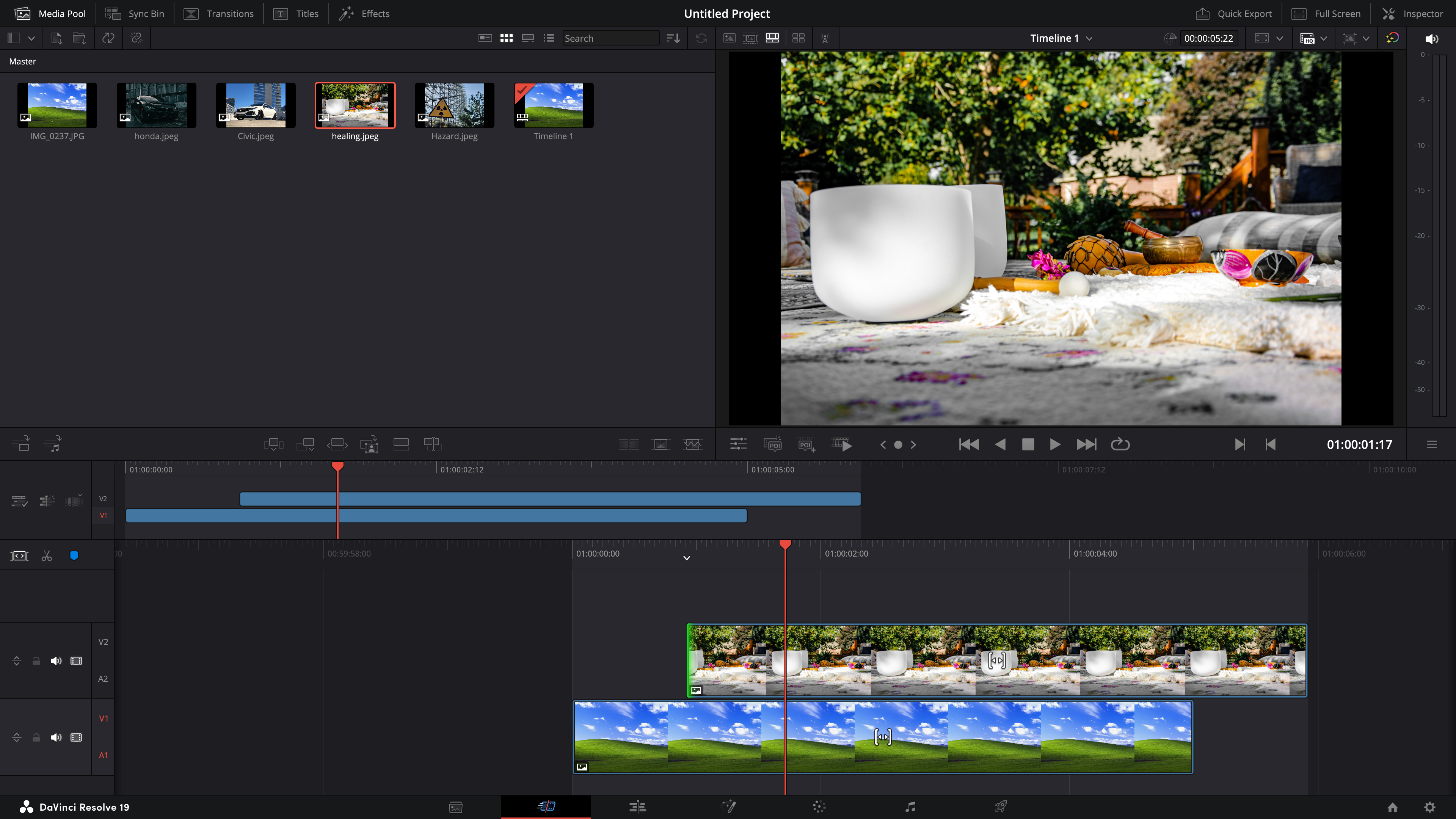
Task: Open the media pool sort dropdown
Action: [673, 38]
